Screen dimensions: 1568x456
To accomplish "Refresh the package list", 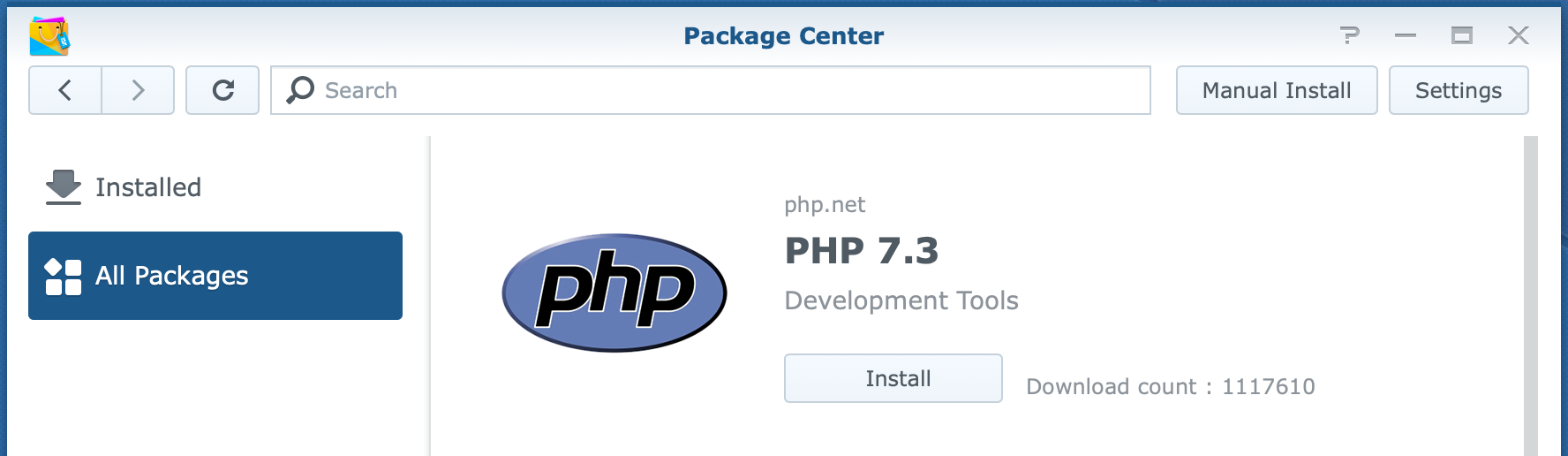I will (222, 90).
